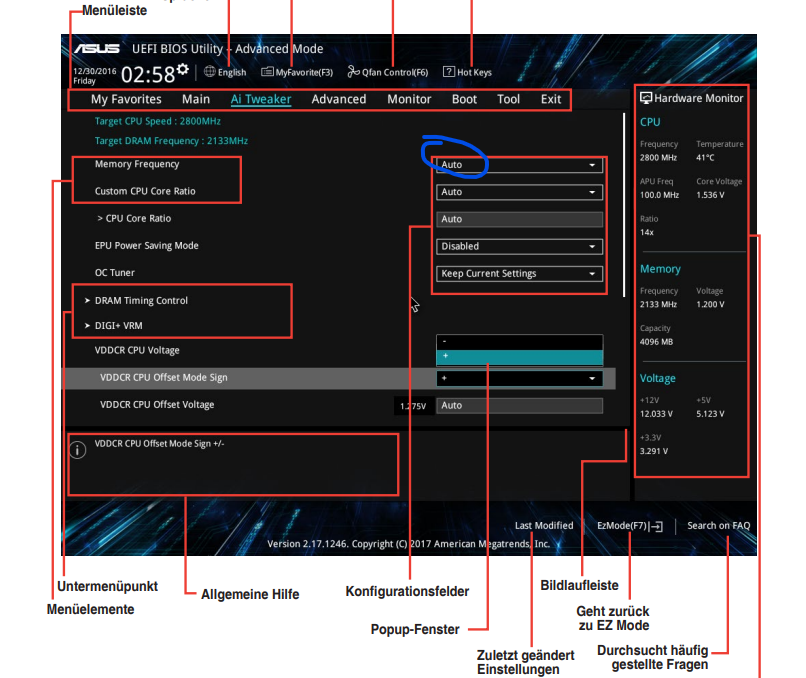The height and width of the screenshot is (678, 806).
Task: Click the 12/30/2016 date text
Action: 95,71
